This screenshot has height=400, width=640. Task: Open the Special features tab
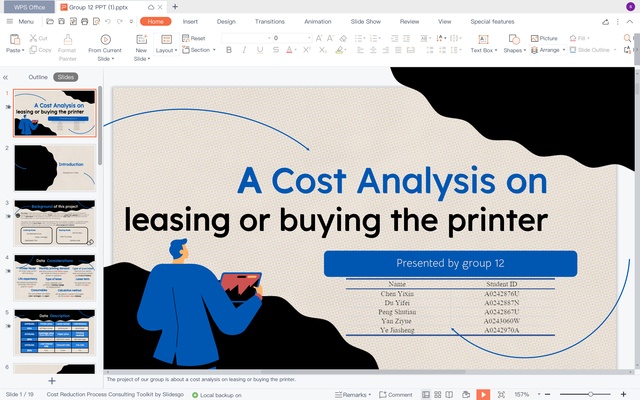[x=492, y=22]
